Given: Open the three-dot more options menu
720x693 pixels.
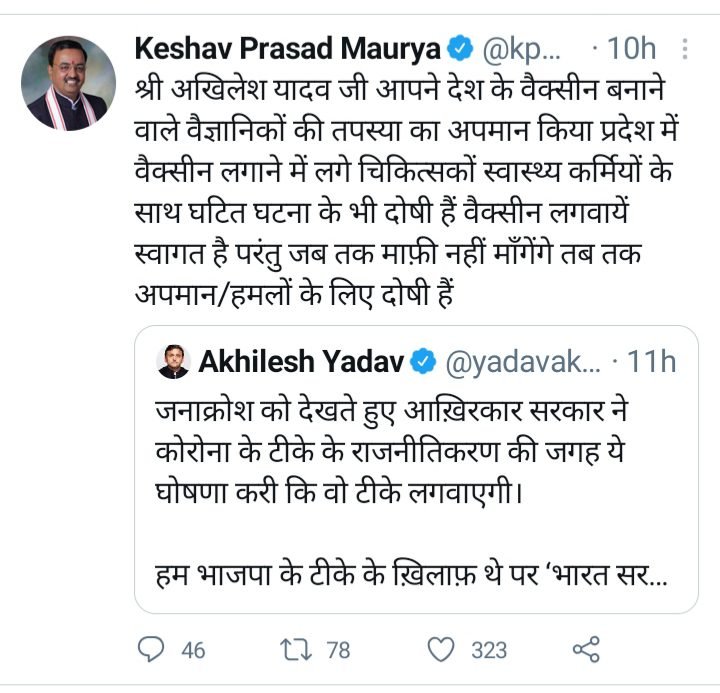Looking at the screenshot, I should 684,48.
